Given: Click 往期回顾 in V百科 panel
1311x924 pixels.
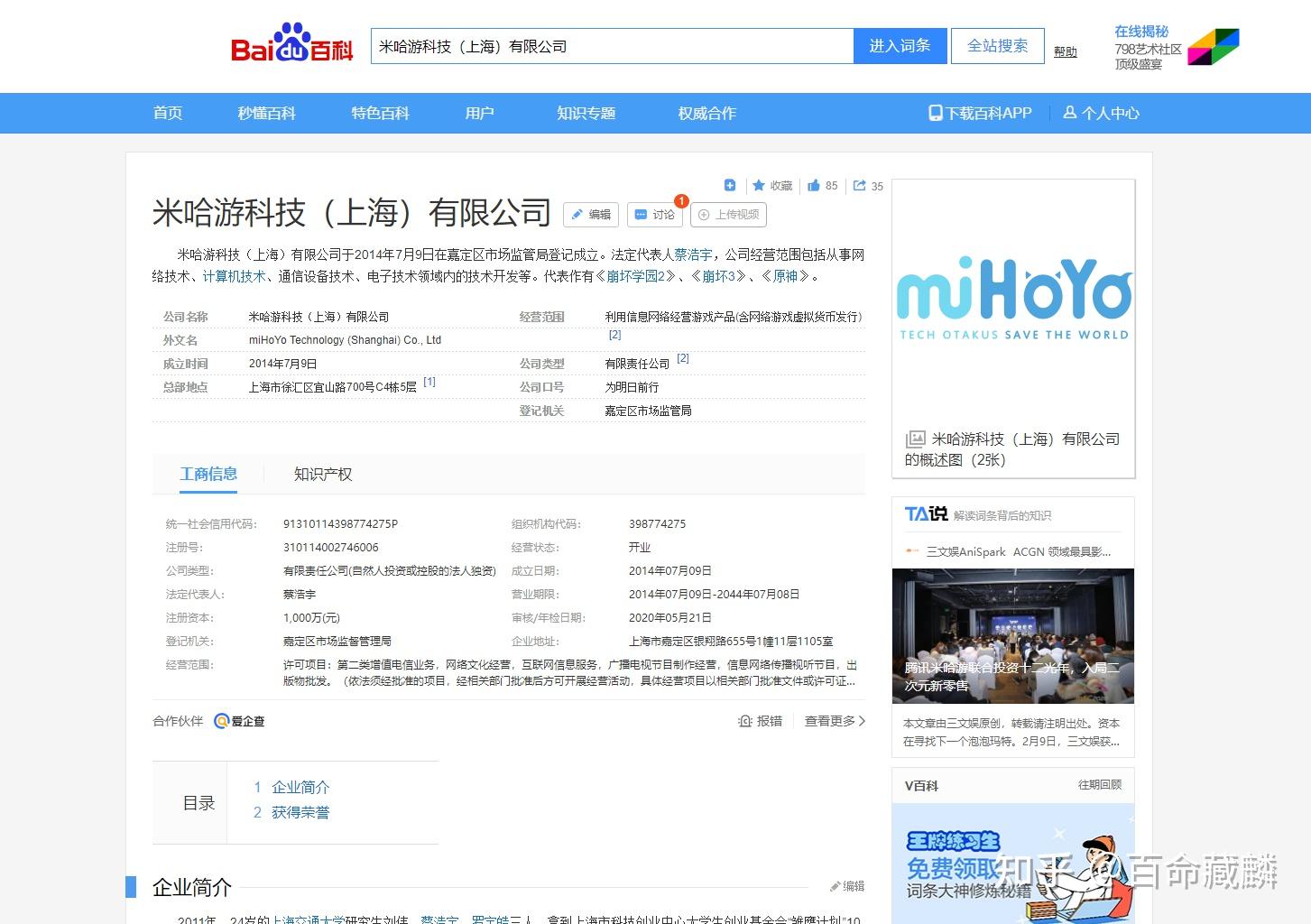Looking at the screenshot, I should [x=1100, y=785].
